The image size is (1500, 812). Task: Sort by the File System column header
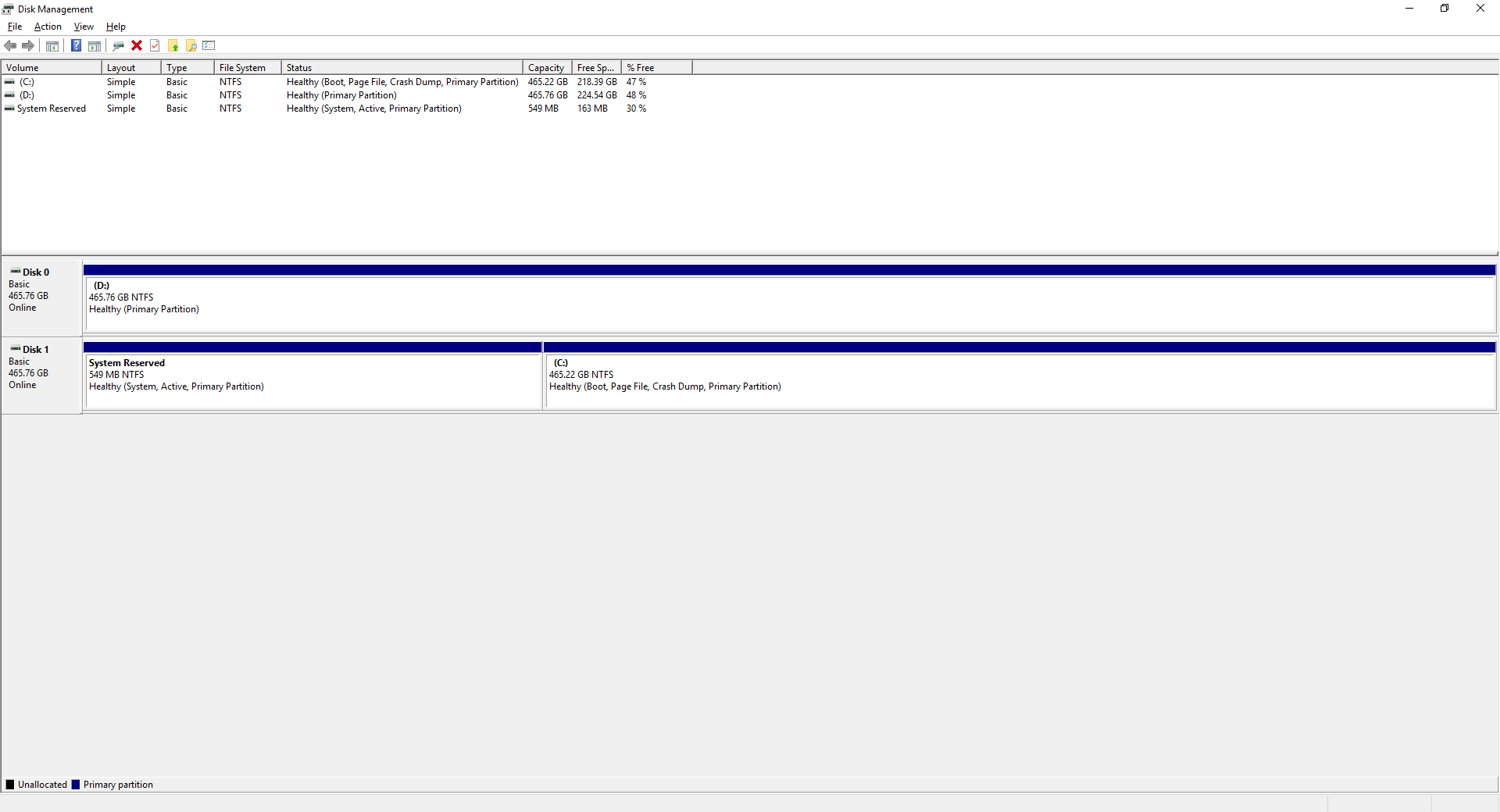point(248,68)
